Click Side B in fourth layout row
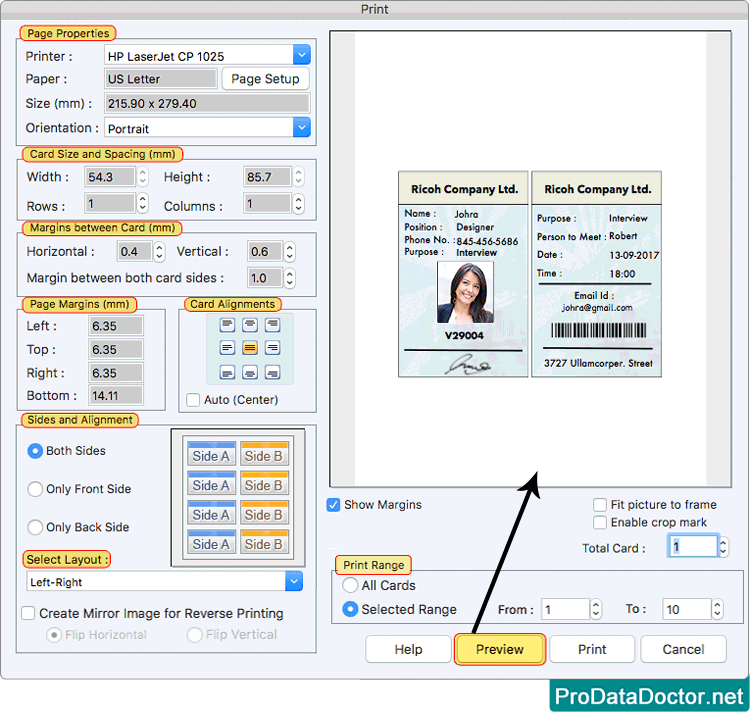This screenshot has height=712, width=750. [264, 542]
